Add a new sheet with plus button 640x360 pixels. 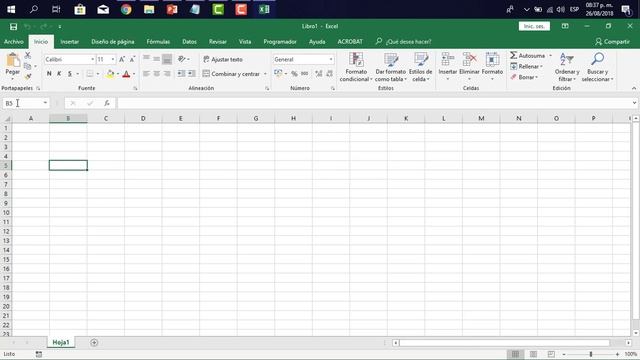point(94,342)
